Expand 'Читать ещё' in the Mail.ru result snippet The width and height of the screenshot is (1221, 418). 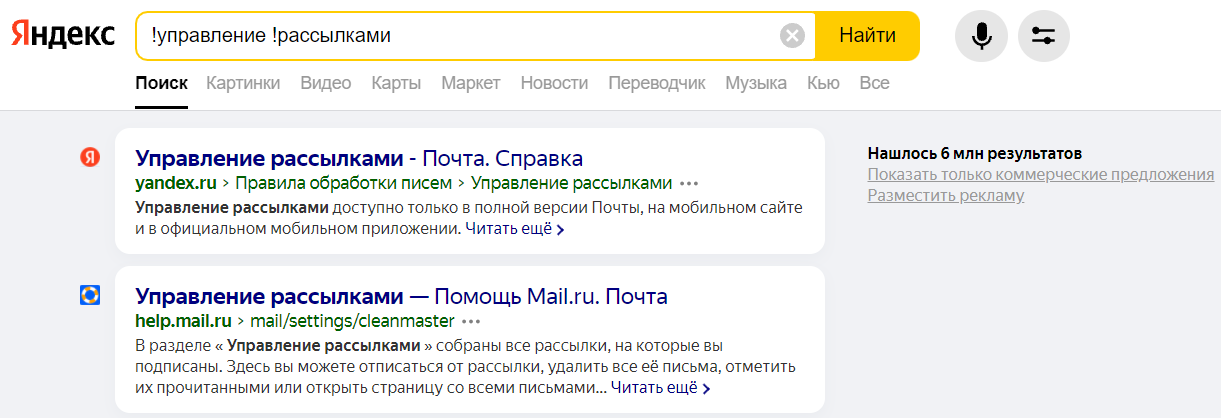coord(661,387)
